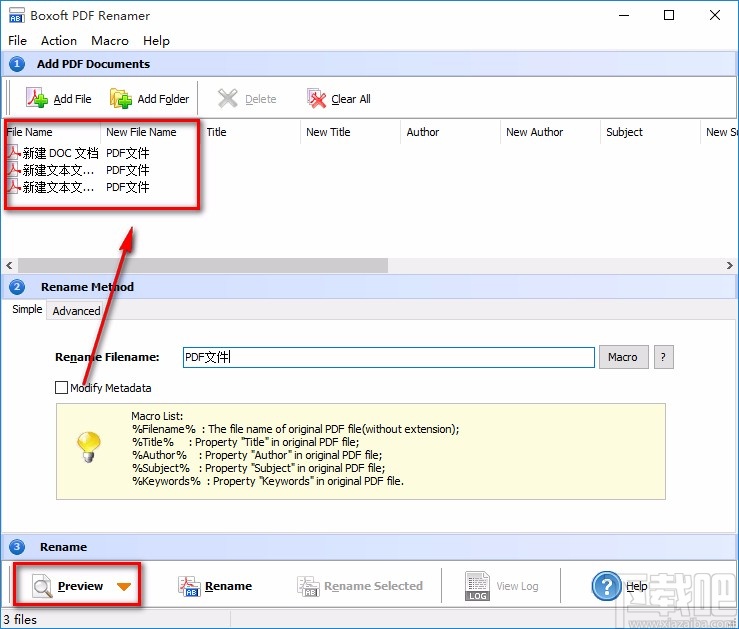This screenshot has width=739, height=629.
Task: Minimize the Boxoft PDF Renamer window
Action: pyautogui.click(x=624, y=16)
